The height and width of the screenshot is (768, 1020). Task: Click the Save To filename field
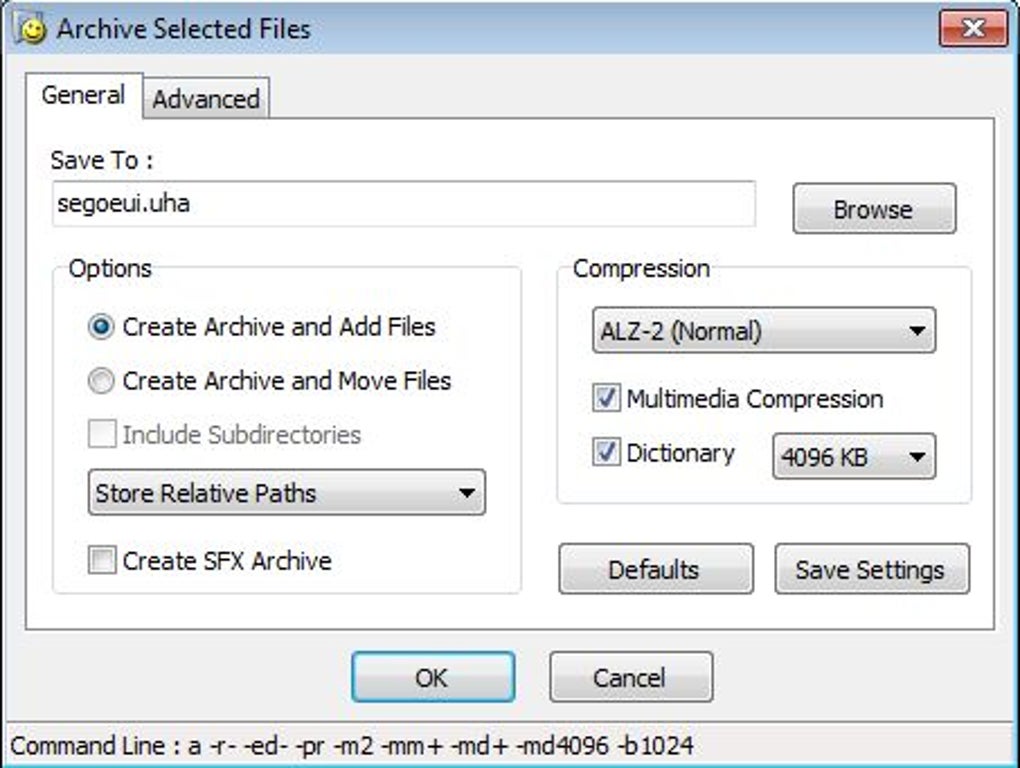tap(403, 204)
